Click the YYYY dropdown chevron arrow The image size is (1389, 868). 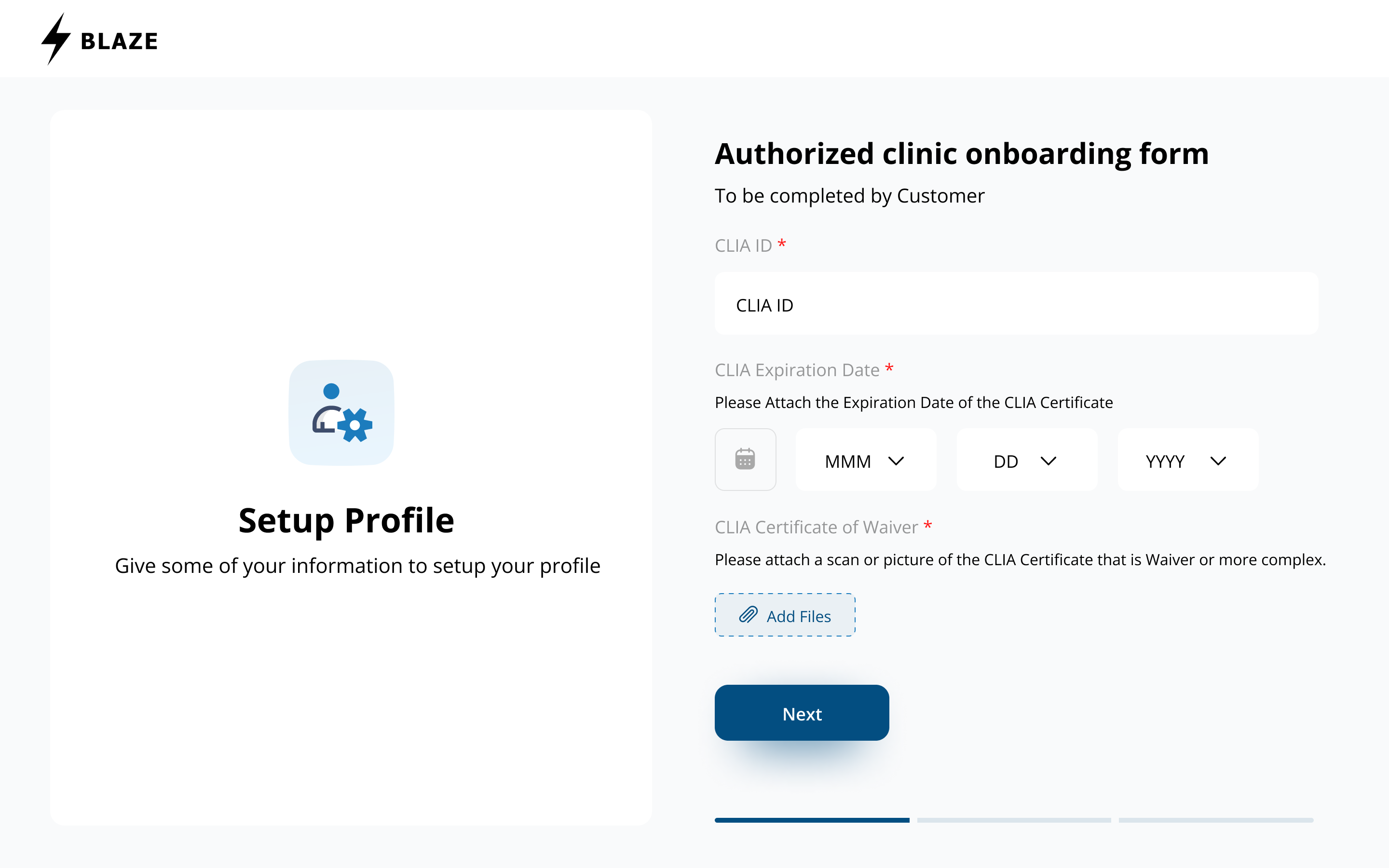(1218, 461)
